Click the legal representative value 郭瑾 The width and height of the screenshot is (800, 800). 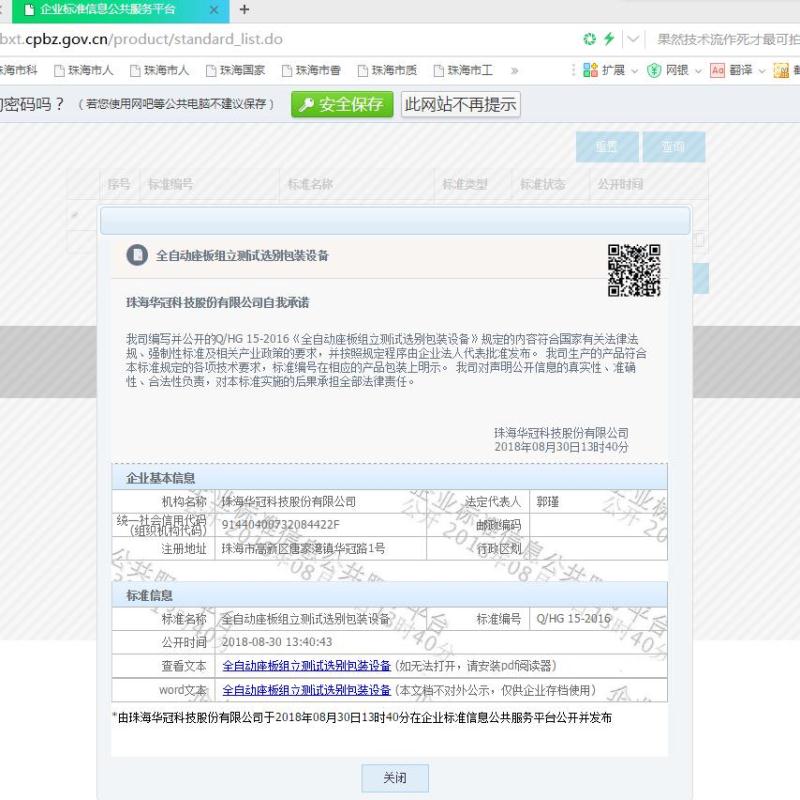click(547, 502)
